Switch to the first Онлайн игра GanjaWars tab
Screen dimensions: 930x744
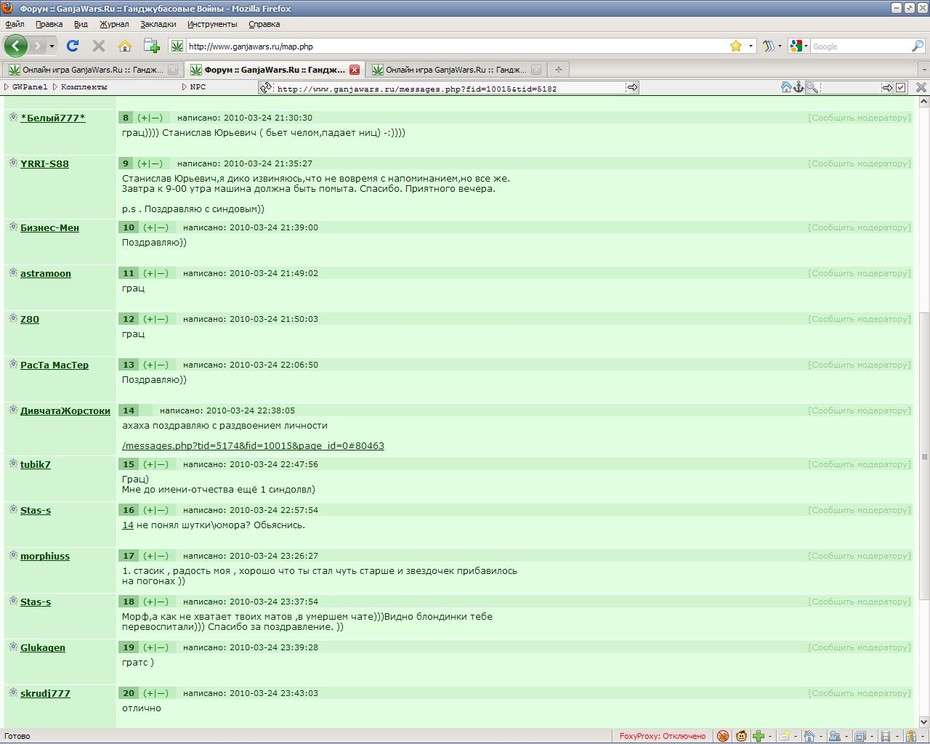pos(92,69)
